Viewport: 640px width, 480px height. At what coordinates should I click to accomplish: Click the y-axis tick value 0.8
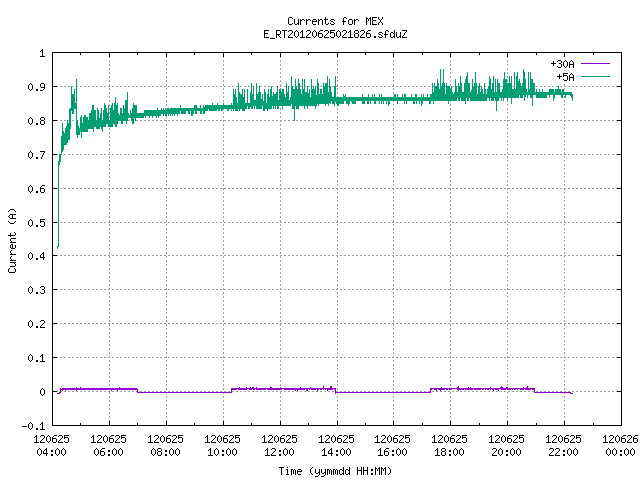36,121
